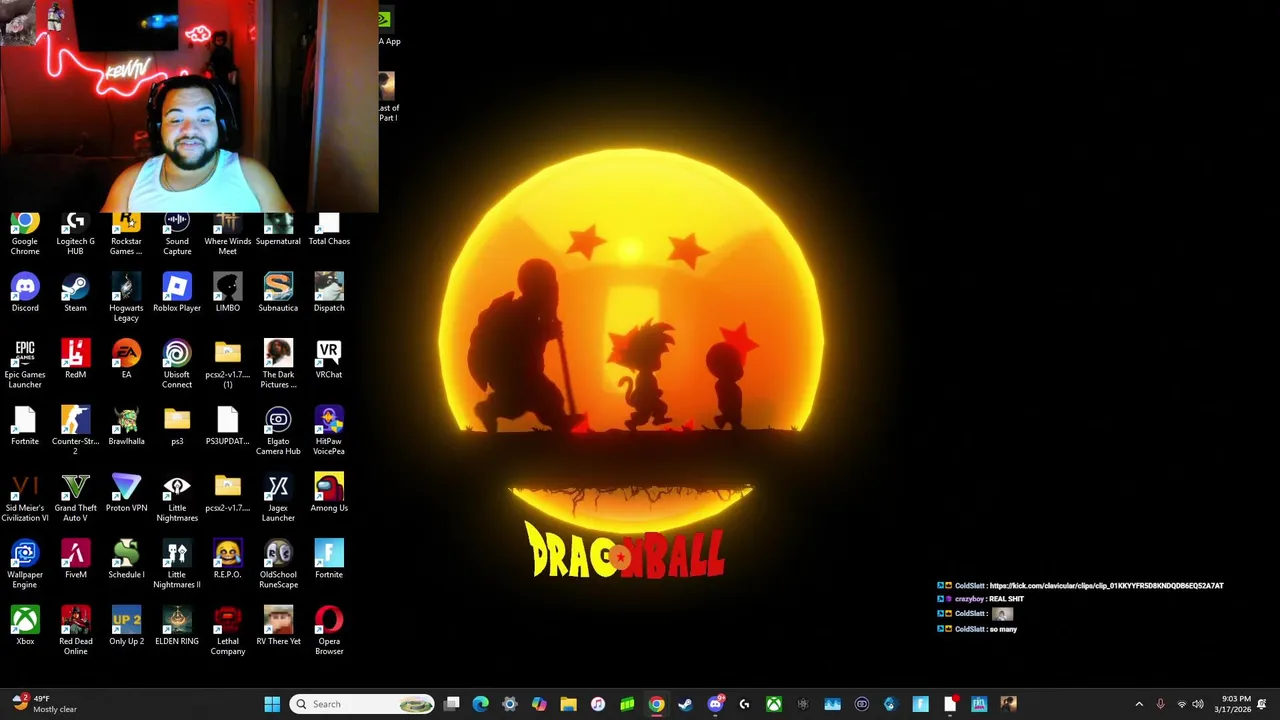Open the kick.com clip link in chat

click(1106, 586)
